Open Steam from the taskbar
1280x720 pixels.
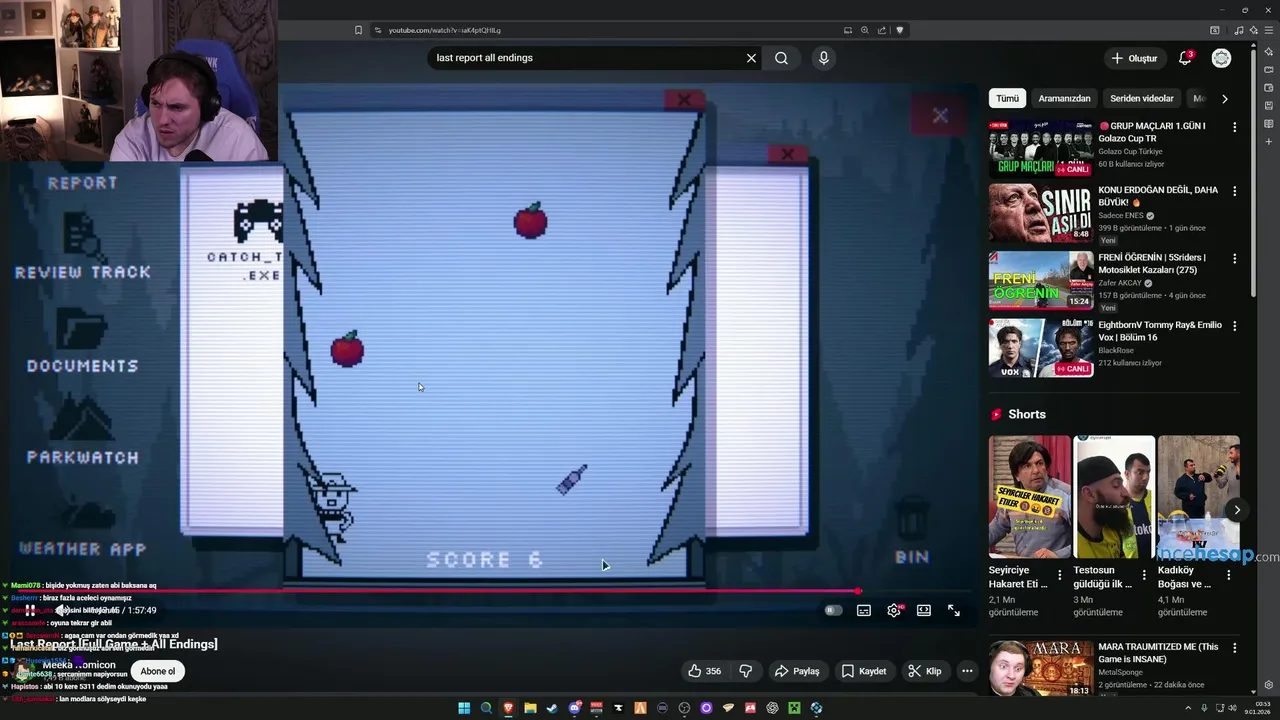click(x=552, y=708)
